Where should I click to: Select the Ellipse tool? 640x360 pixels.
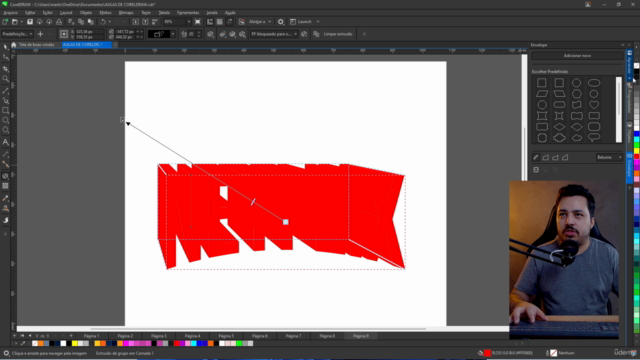(x=5, y=120)
